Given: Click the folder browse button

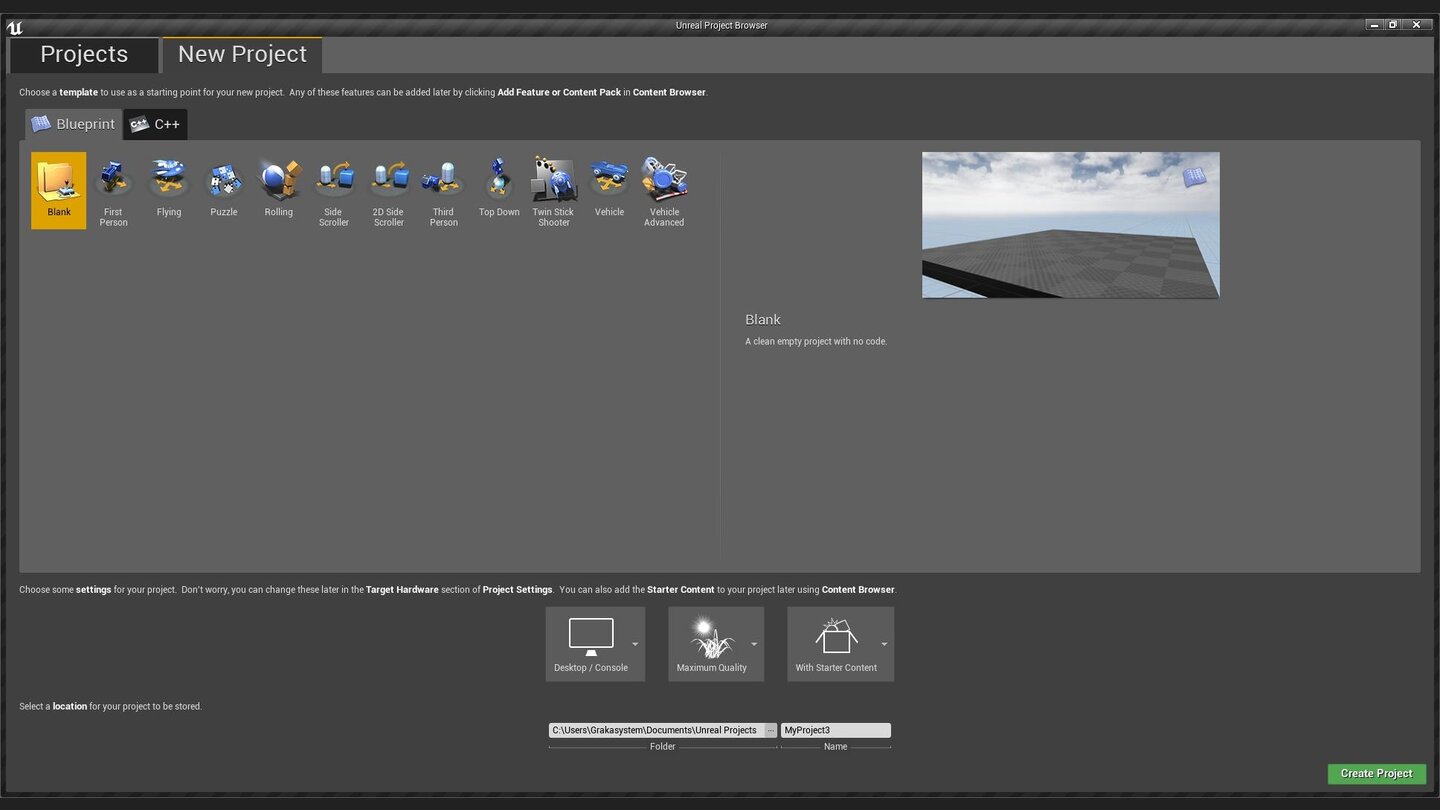Looking at the screenshot, I should [770, 730].
